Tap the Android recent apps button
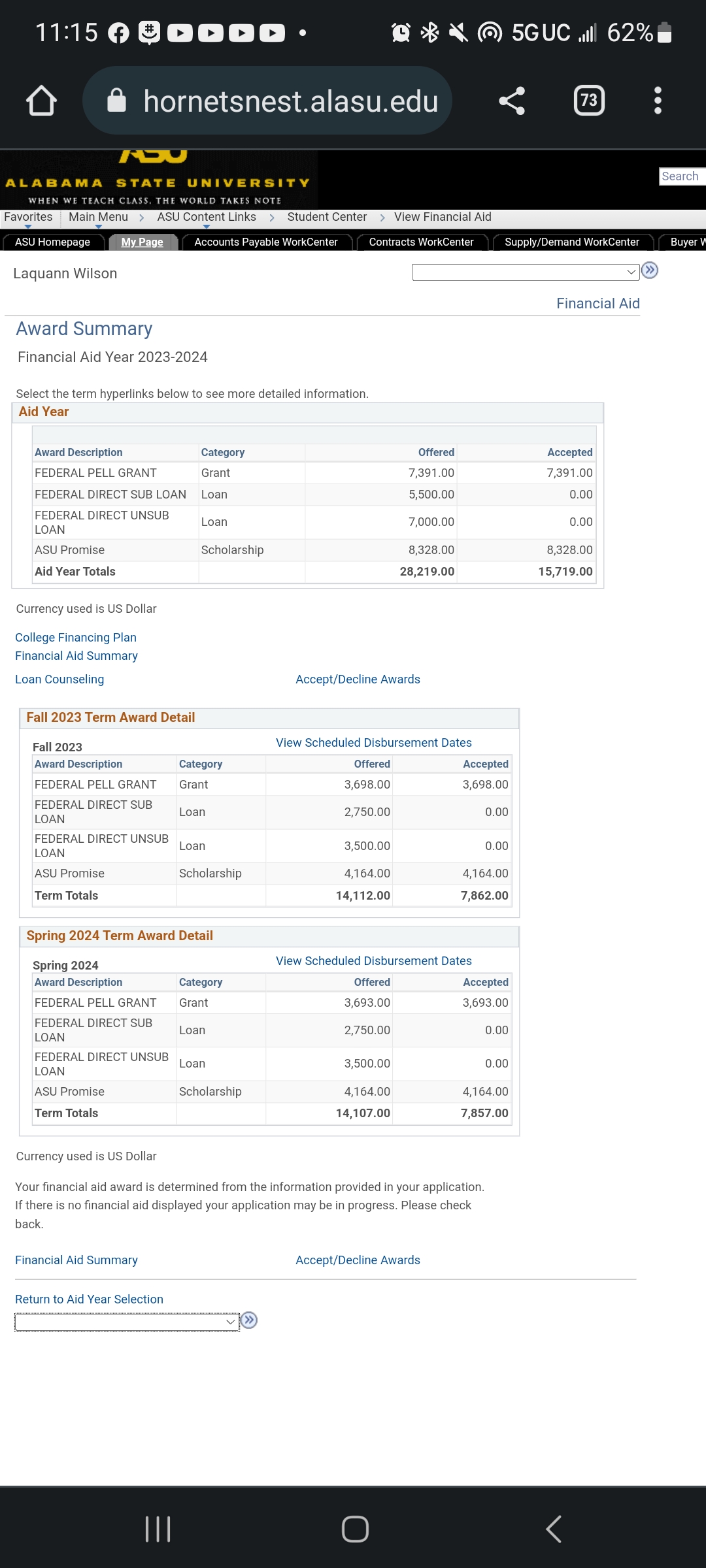Viewport: 706px width, 1568px height. point(158,1529)
